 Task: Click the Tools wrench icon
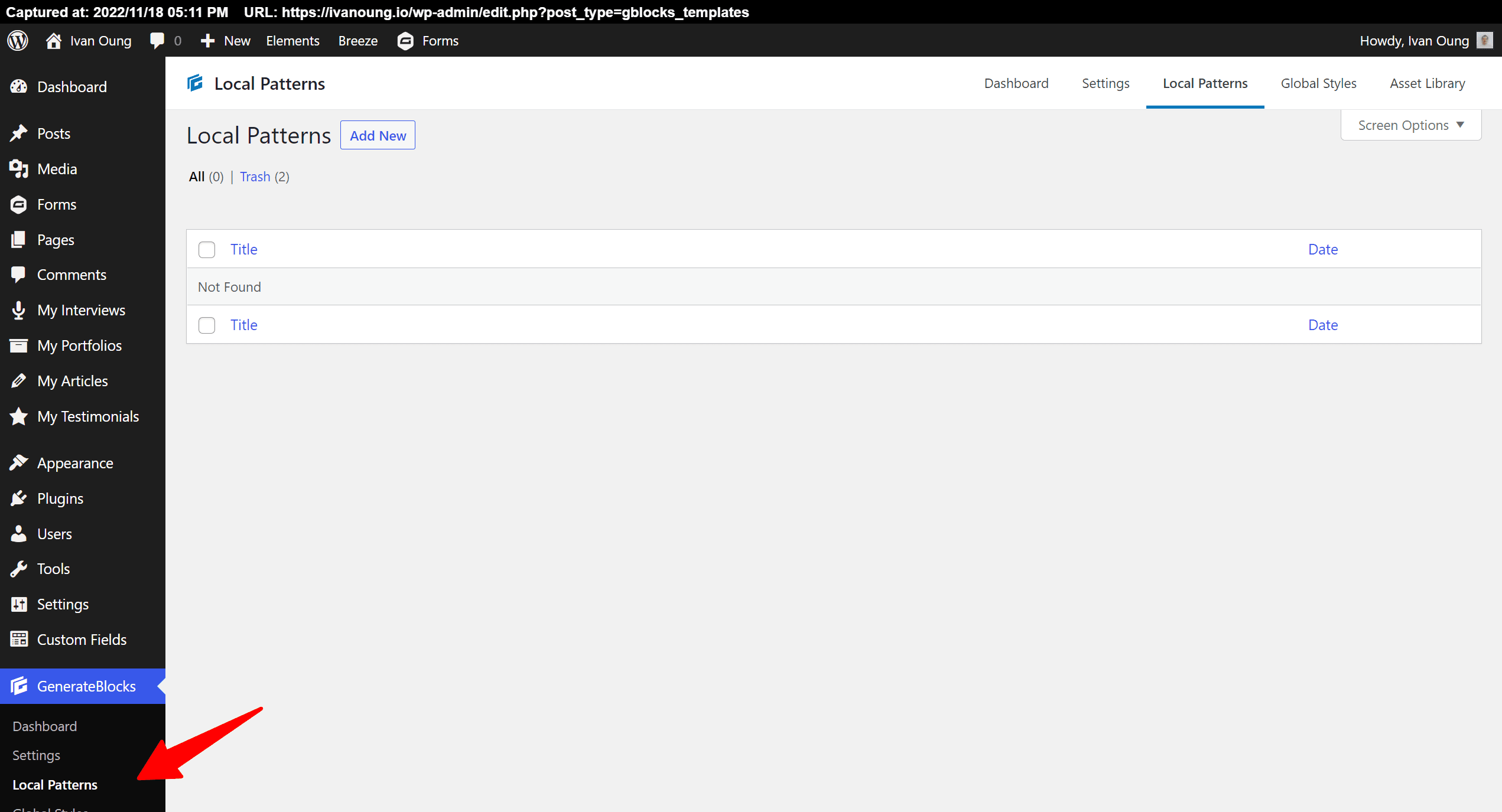coord(19,569)
